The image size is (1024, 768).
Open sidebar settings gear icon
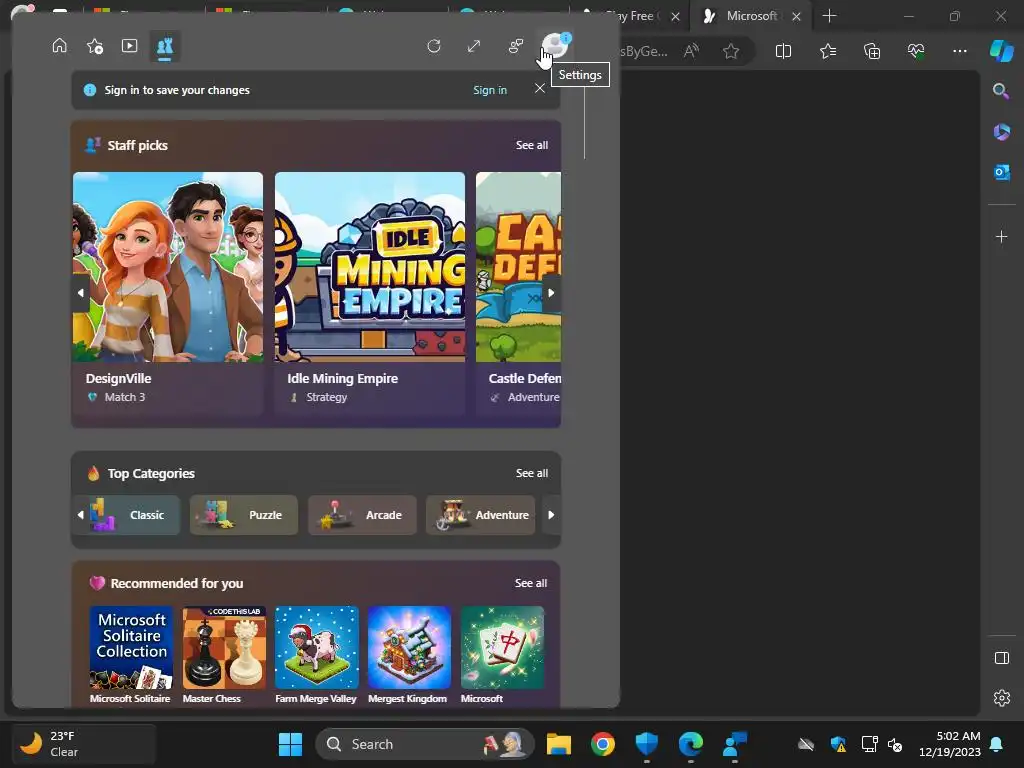pyautogui.click(x=1001, y=698)
